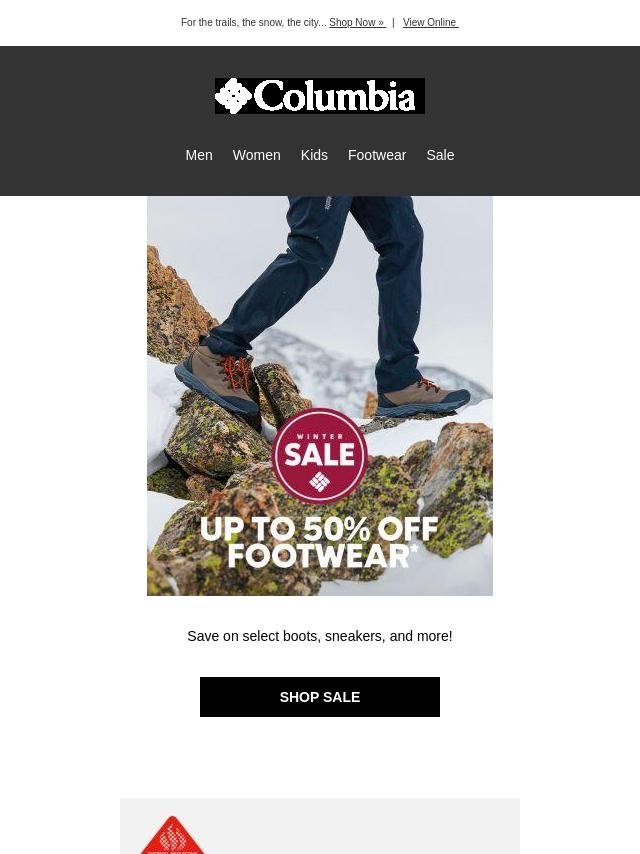Click the Up to 50% Off Footwear headline
The height and width of the screenshot is (854, 640).
click(x=320, y=542)
